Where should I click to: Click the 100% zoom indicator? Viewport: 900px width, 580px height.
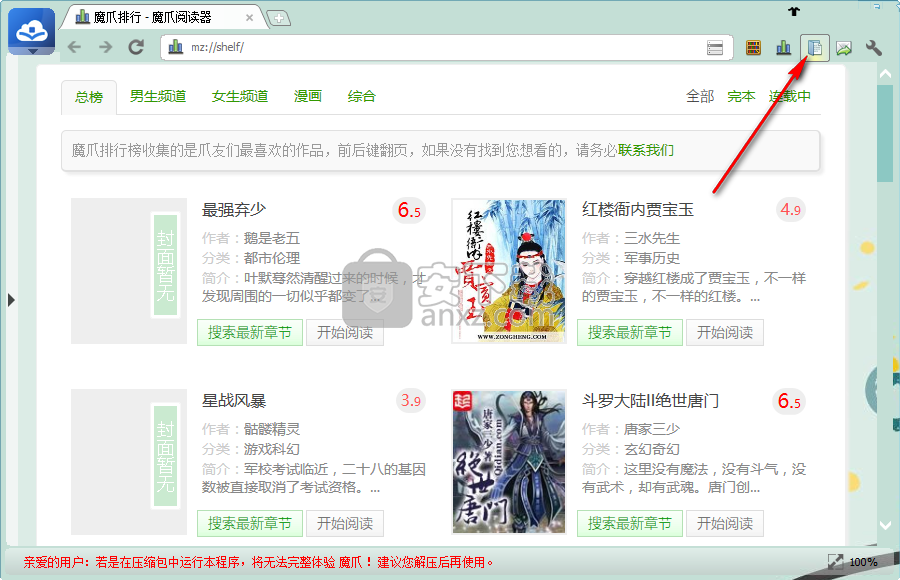(863, 562)
